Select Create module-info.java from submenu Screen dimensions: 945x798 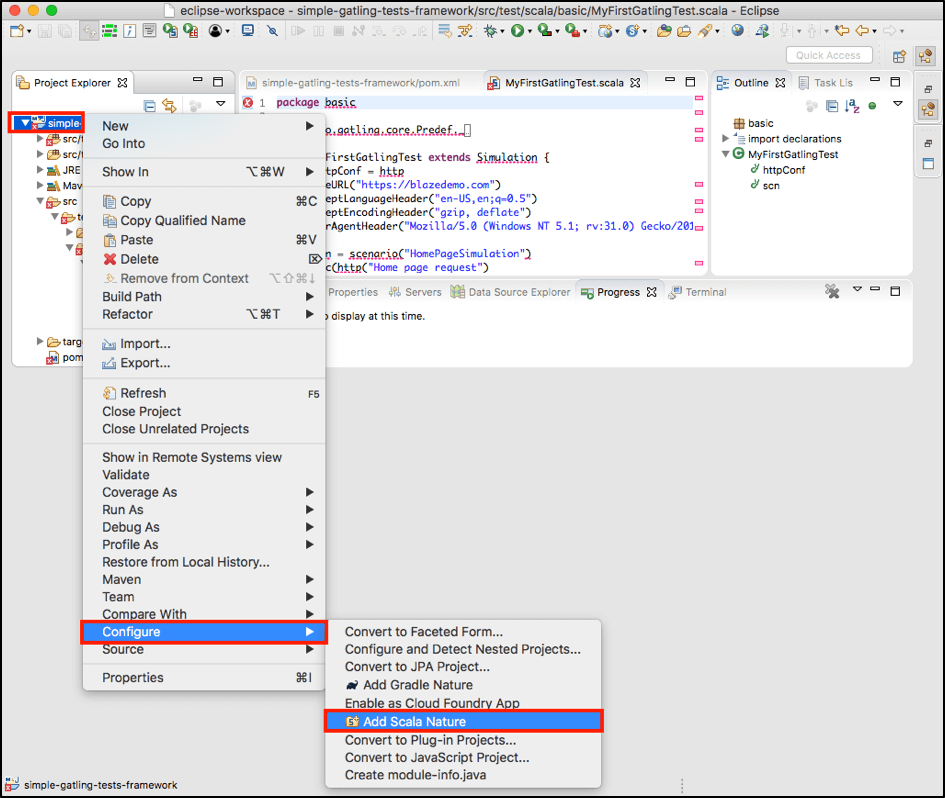(463, 775)
